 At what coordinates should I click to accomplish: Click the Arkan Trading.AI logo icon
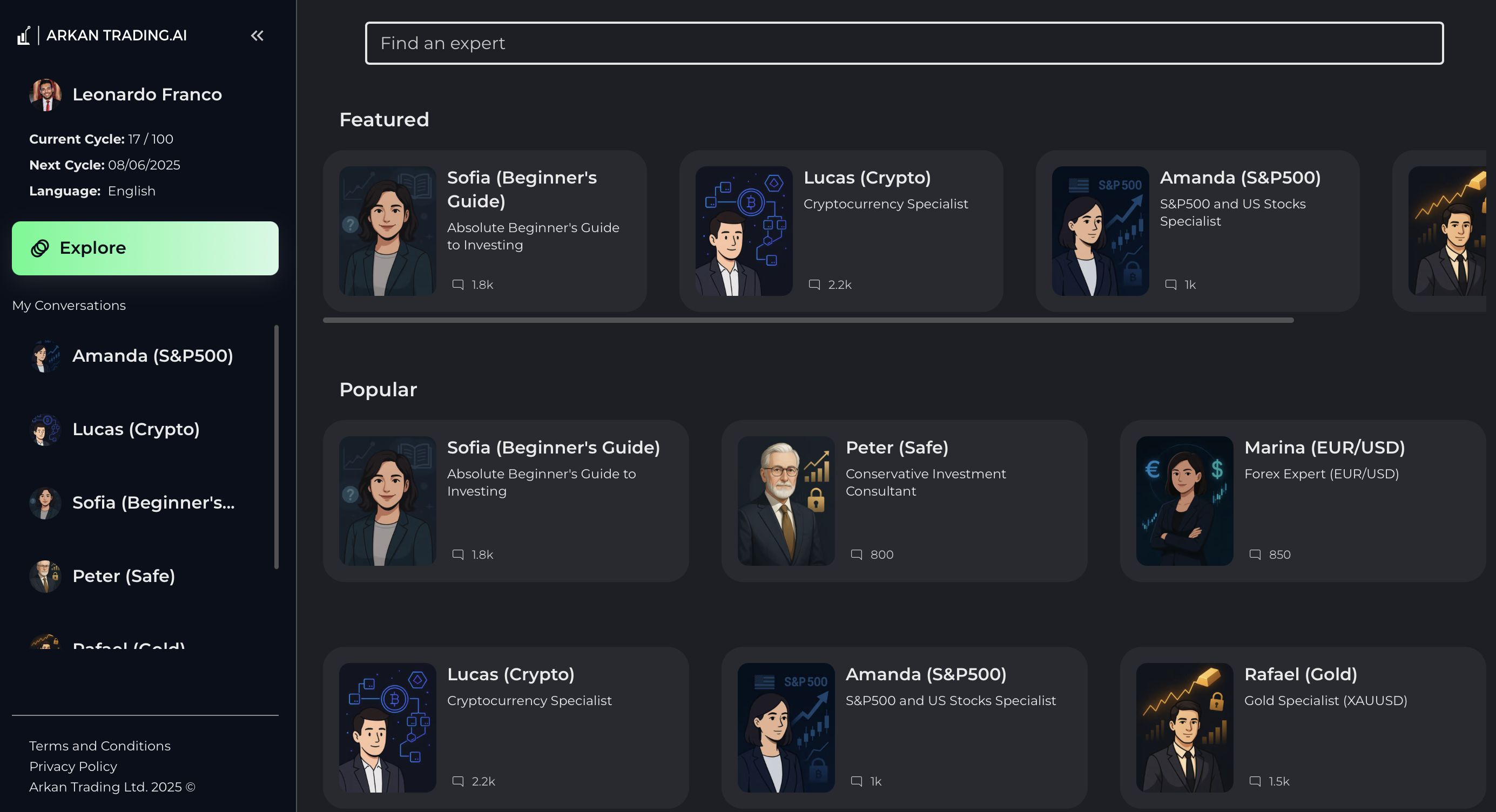click(x=23, y=36)
